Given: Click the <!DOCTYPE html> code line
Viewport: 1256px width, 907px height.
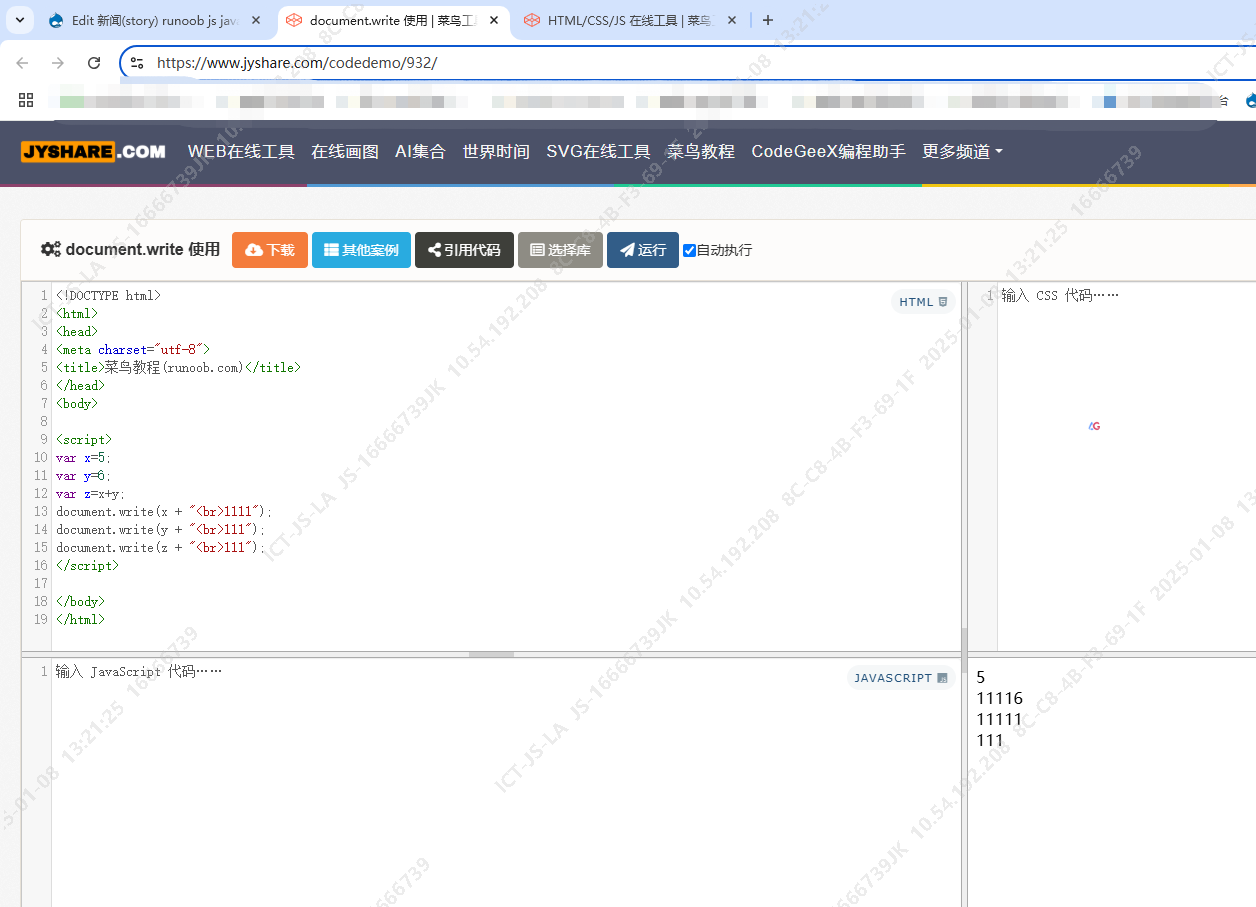Looking at the screenshot, I should click(108, 296).
